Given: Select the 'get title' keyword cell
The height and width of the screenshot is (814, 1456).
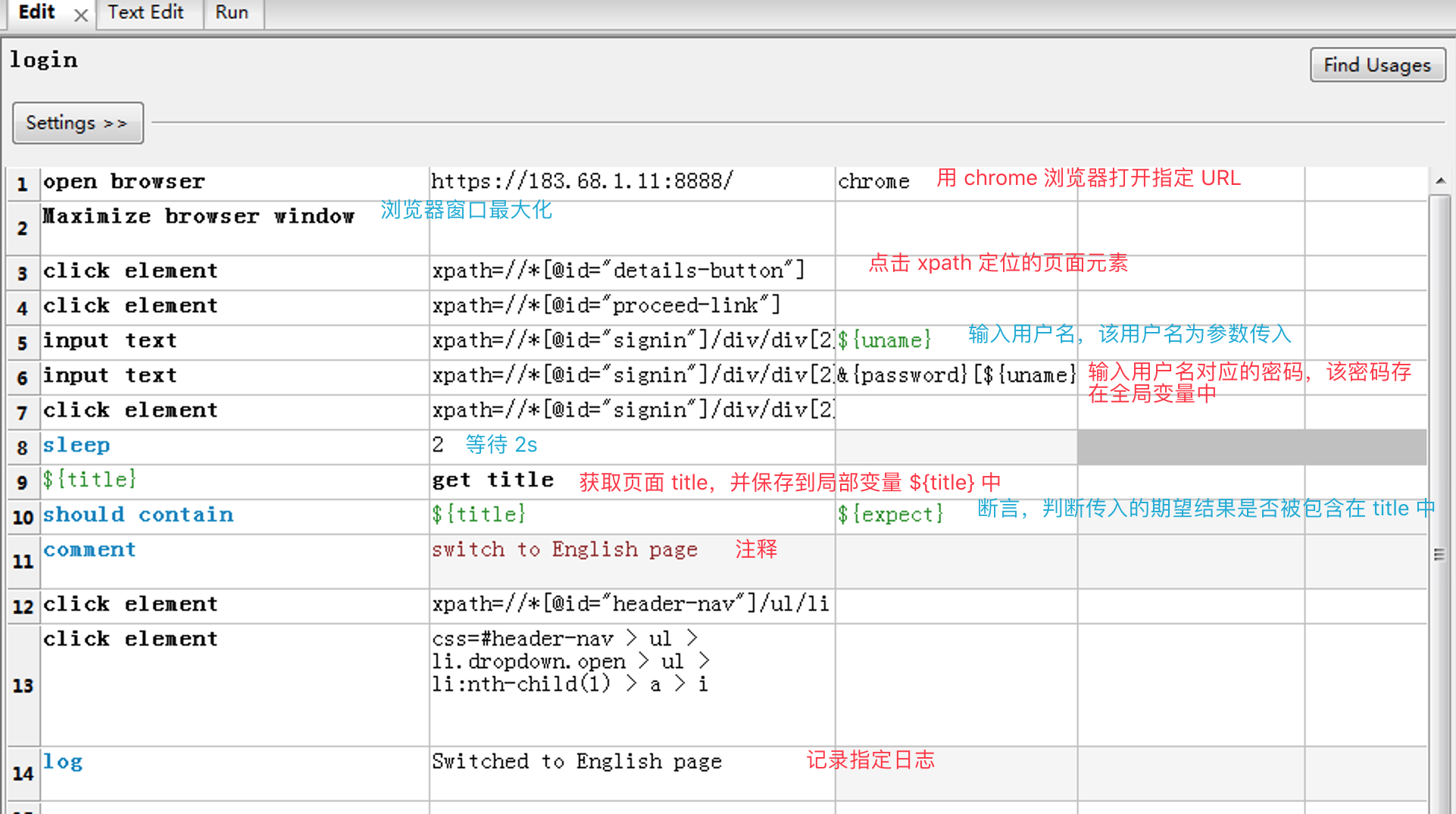Looking at the screenshot, I should 632,482.
